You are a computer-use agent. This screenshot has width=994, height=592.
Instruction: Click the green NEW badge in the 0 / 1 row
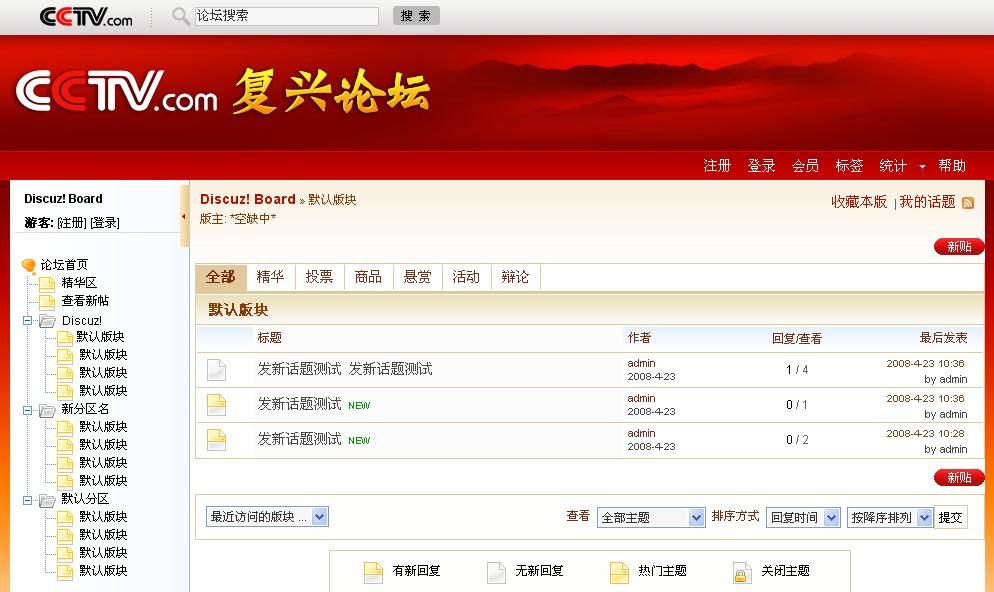tap(359, 406)
